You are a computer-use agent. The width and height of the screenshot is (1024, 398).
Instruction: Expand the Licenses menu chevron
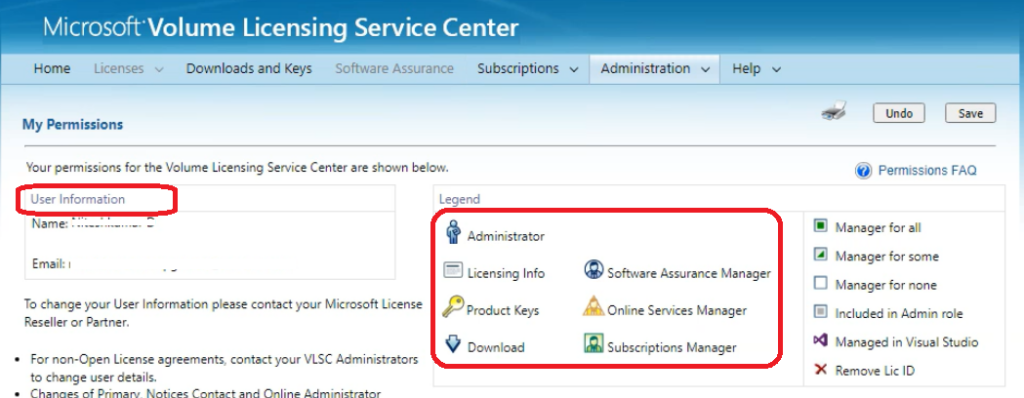pyautogui.click(x=159, y=70)
